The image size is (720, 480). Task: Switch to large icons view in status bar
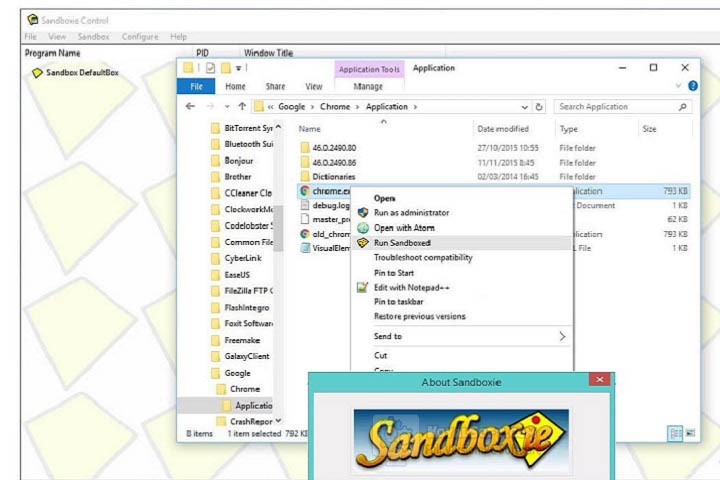(x=690, y=433)
